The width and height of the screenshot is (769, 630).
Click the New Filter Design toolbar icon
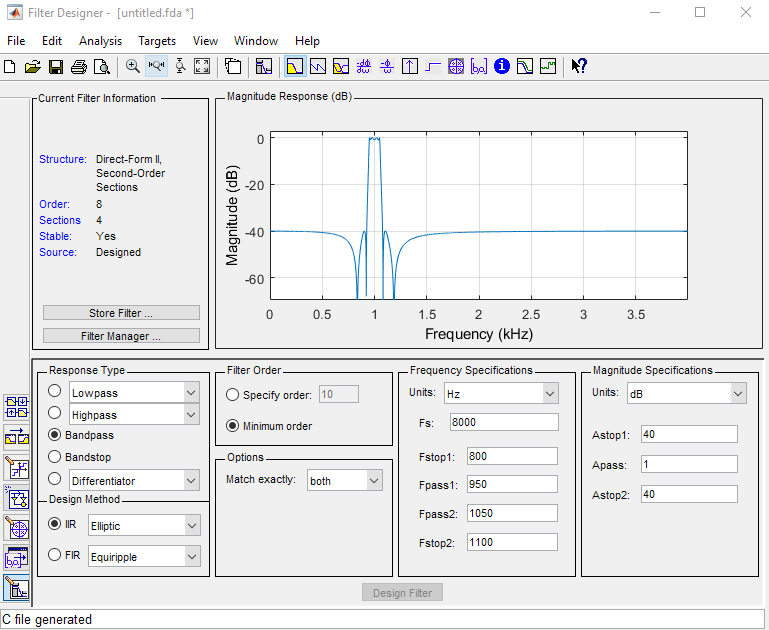click(9, 66)
